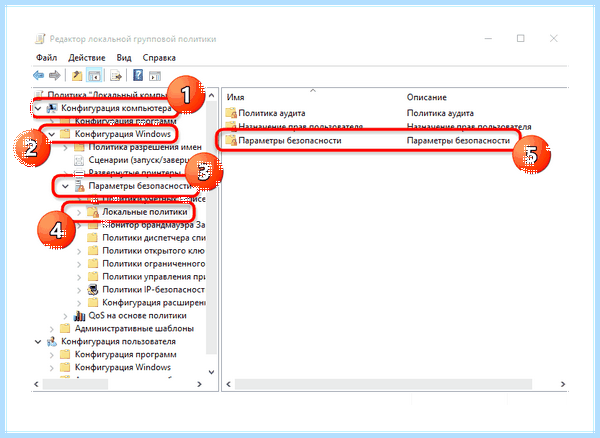Click Политика разрешения имен folder icon
The width and height of the screenshot is (600, 438).
coord(79,147)
